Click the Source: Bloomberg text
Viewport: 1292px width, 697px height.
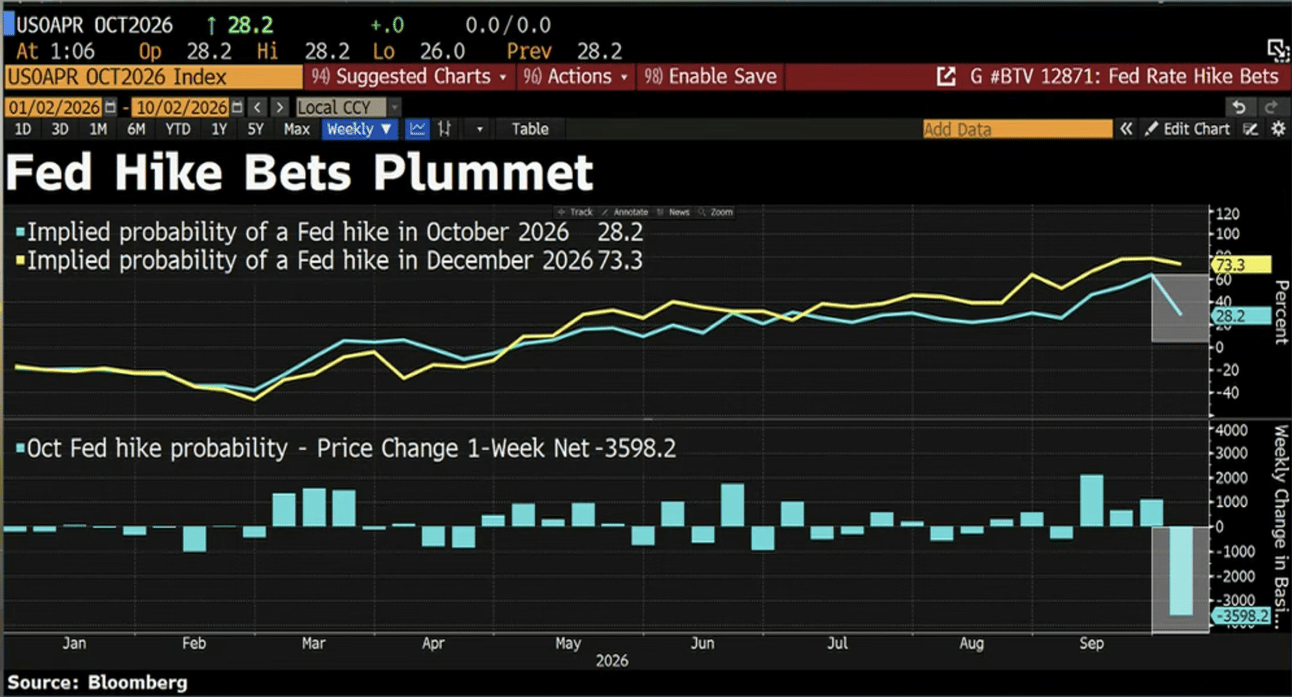(97, 684)
